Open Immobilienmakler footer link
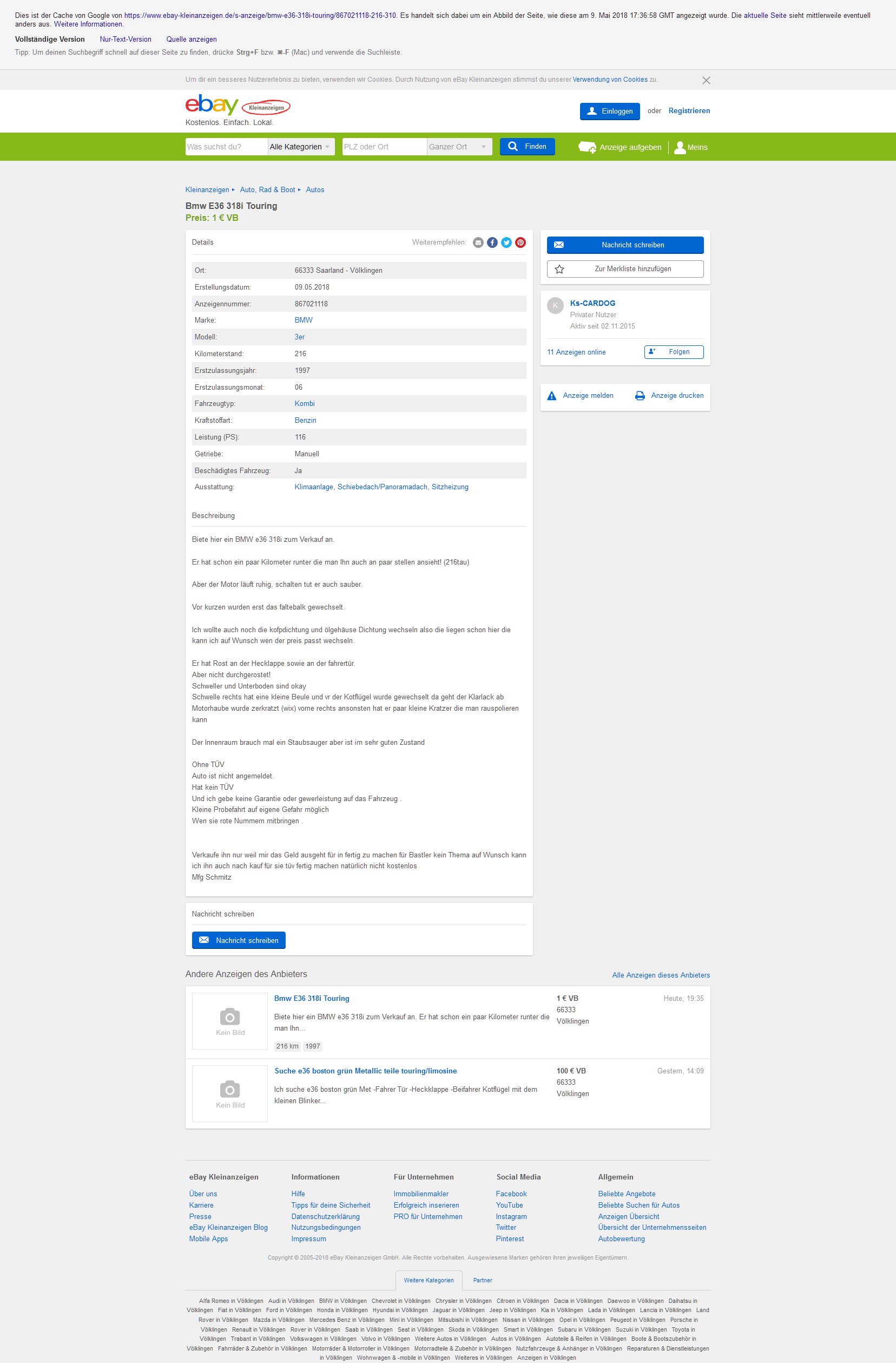Image resolution: width=896 pixels, height=1363 pixels. tap(421, 1194)
